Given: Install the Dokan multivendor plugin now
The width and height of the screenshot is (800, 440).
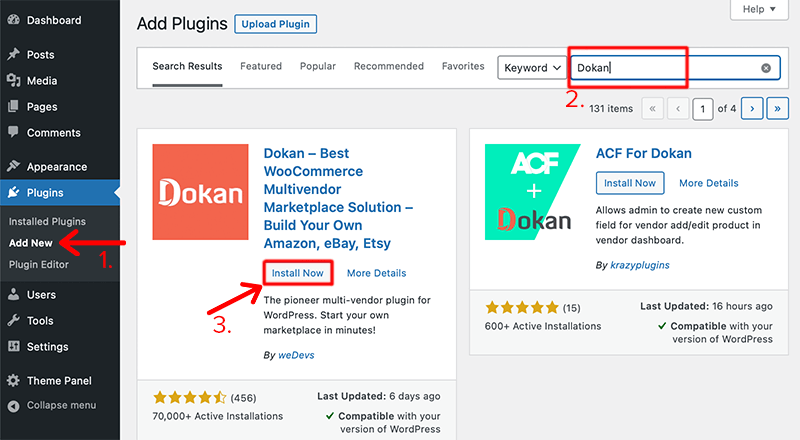Looking at the screenshot, I should [x=297, y=273].
